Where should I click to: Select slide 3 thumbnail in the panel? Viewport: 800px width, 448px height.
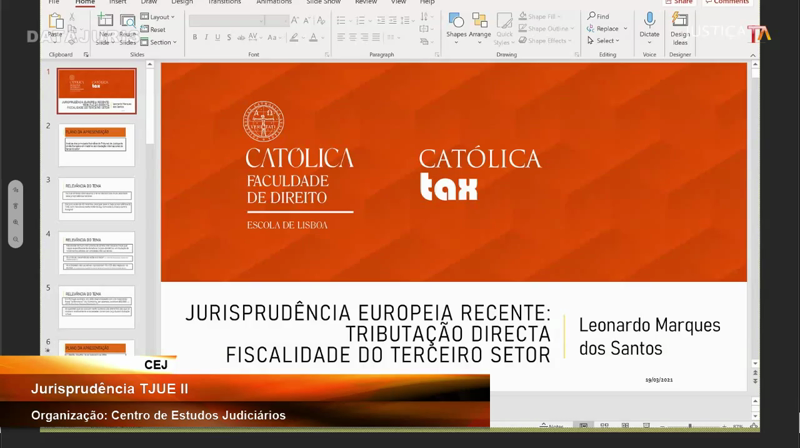pos(96,199)
